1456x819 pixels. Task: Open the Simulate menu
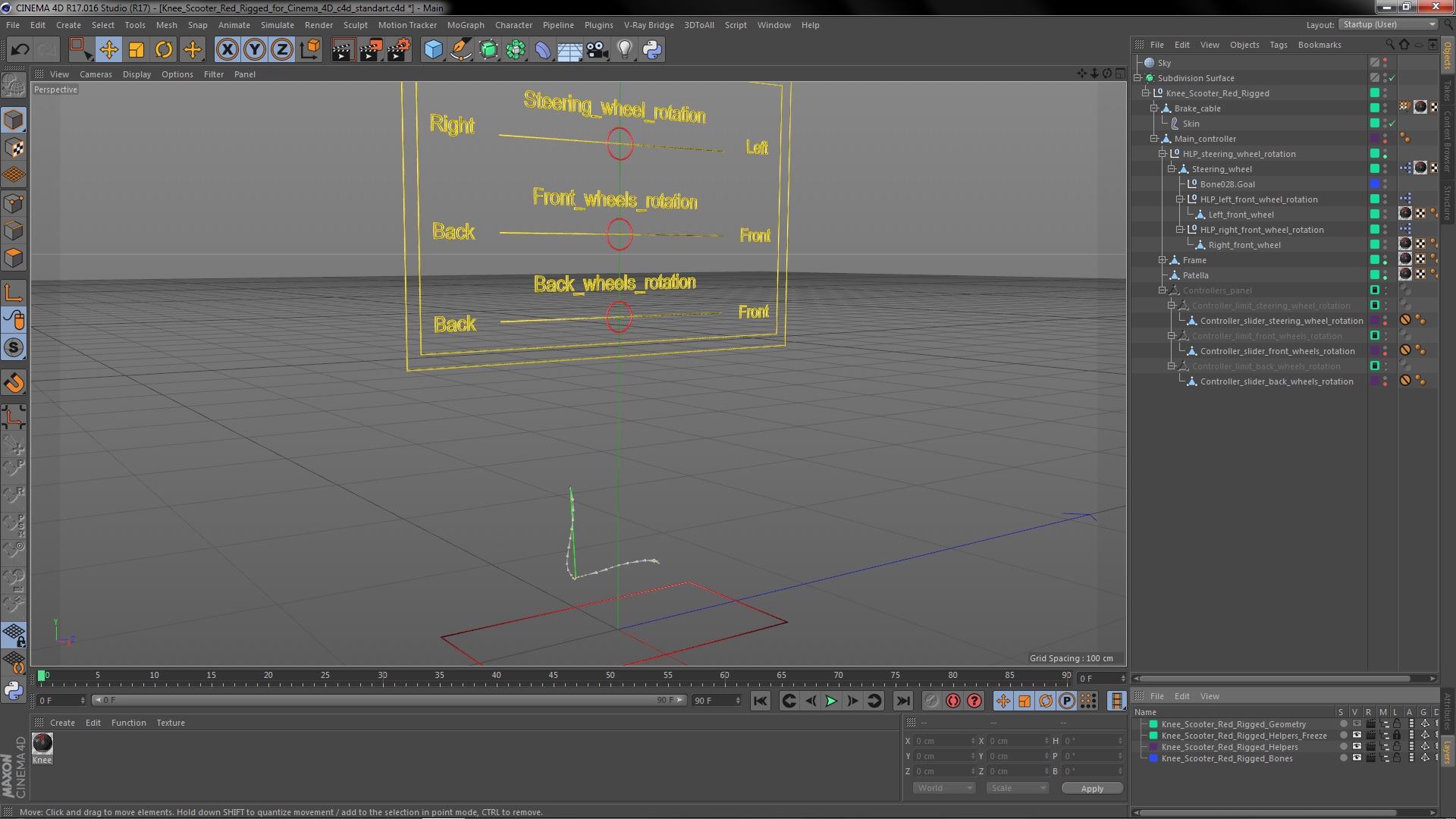pyautogui.click(x=277, y=25)
